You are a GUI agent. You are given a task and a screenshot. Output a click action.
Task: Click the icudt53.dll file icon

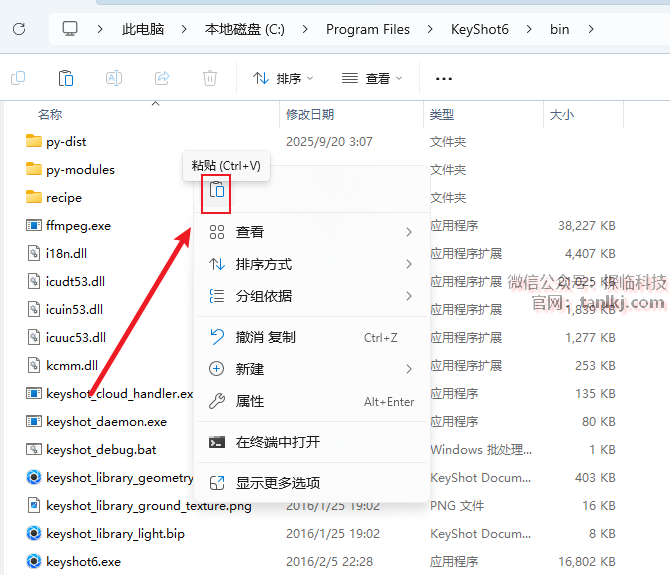34,281
